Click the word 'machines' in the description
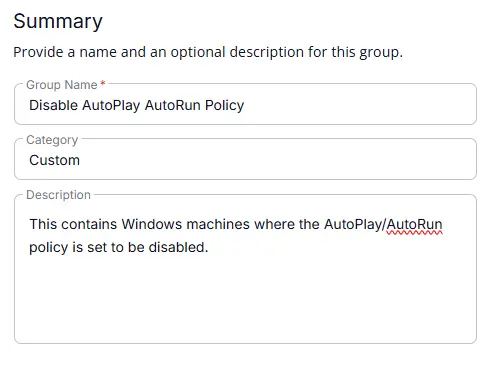Viewport: 493px width, 372px height. (x=218, y=224)
